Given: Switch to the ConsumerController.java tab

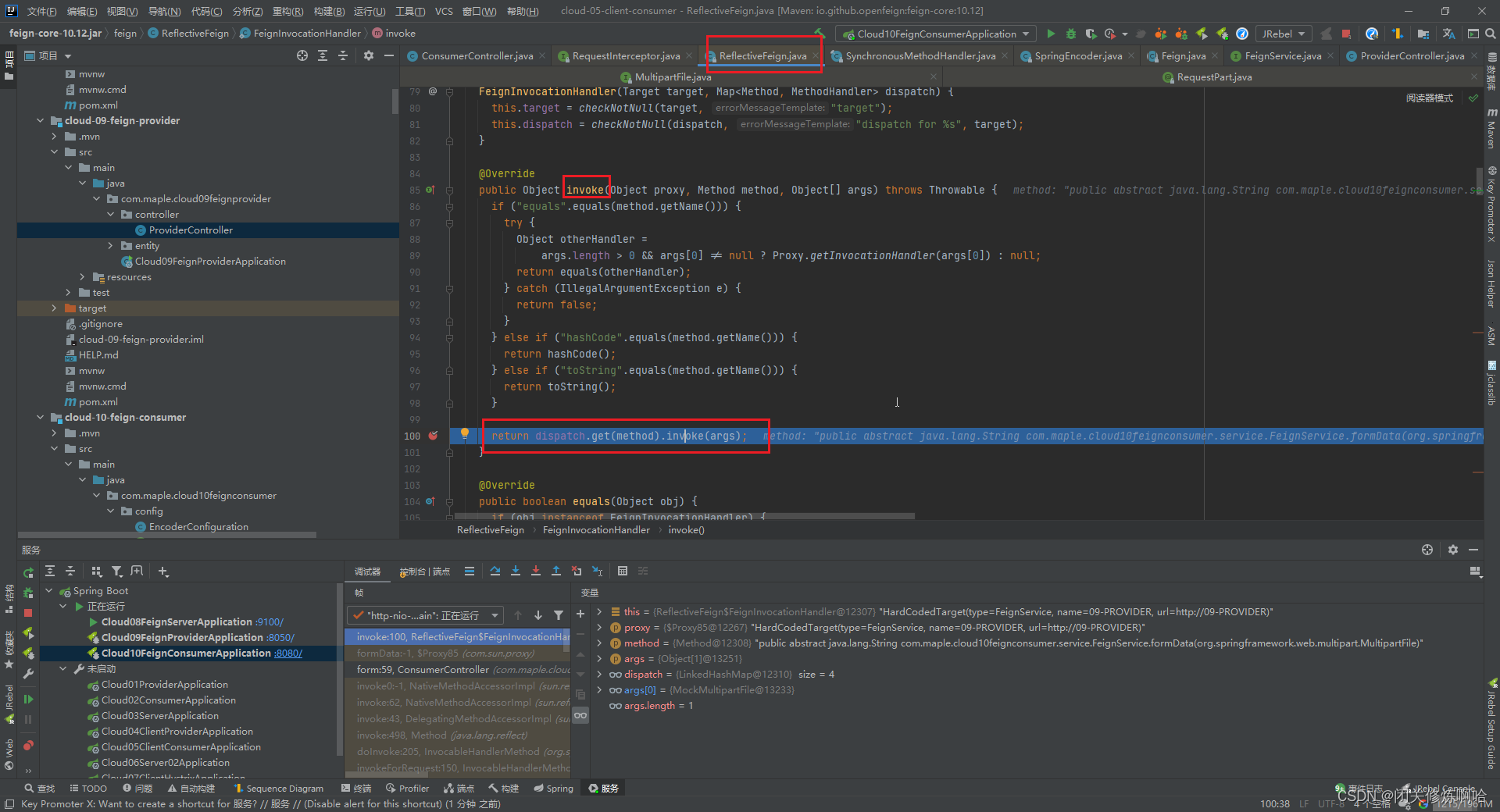Looking at the screenshot, I should pyautogui.click(x=477, y=55).
